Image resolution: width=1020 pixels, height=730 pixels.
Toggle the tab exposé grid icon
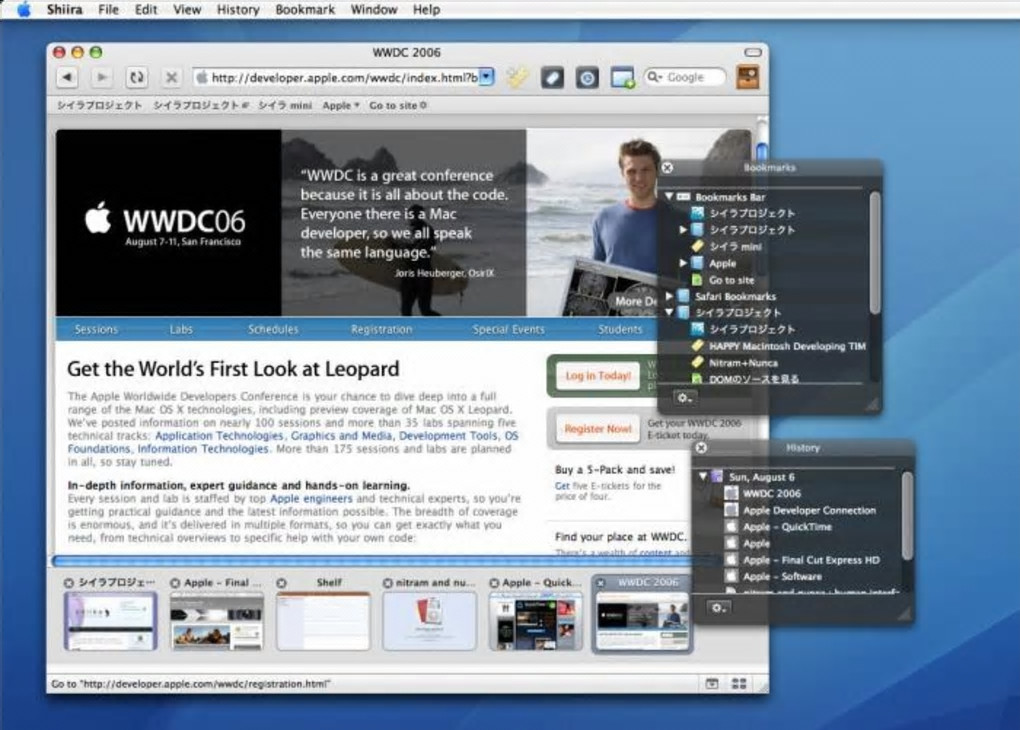point(739,683)
